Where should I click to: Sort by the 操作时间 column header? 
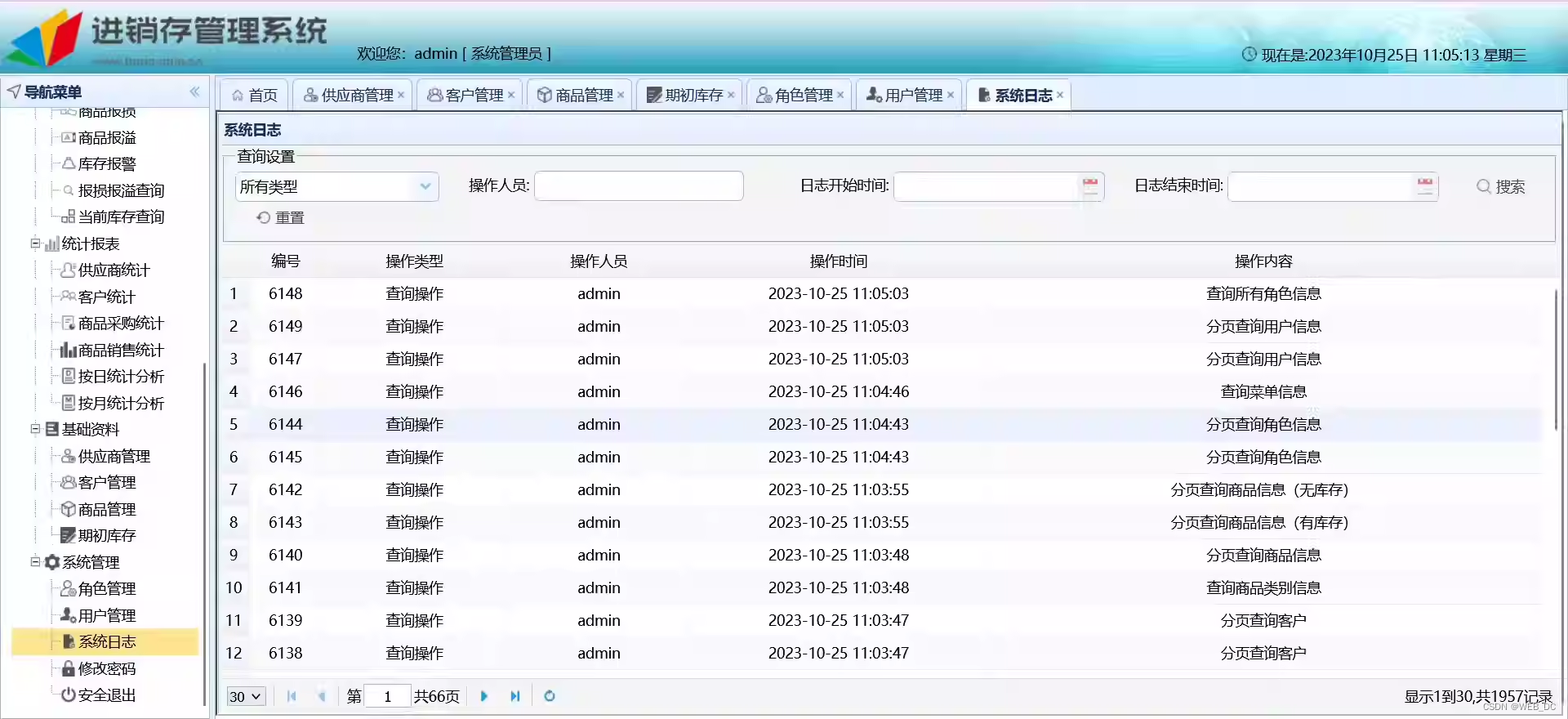coord(838,261)
